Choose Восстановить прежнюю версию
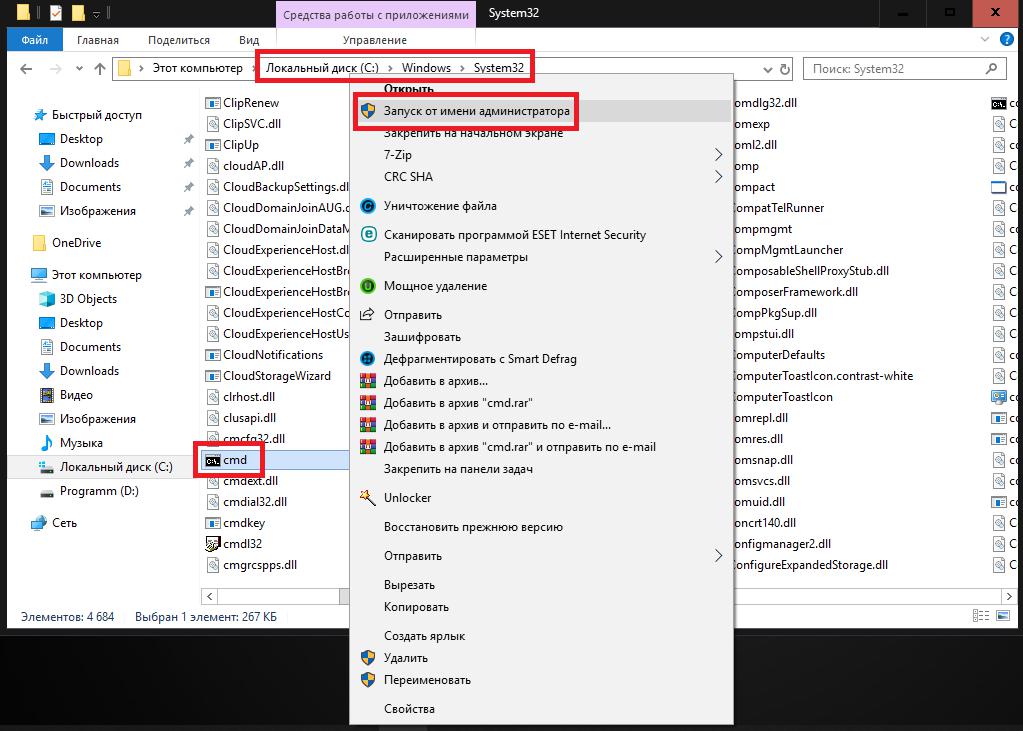Screen dimensions: 1023x731 (542, 527)
